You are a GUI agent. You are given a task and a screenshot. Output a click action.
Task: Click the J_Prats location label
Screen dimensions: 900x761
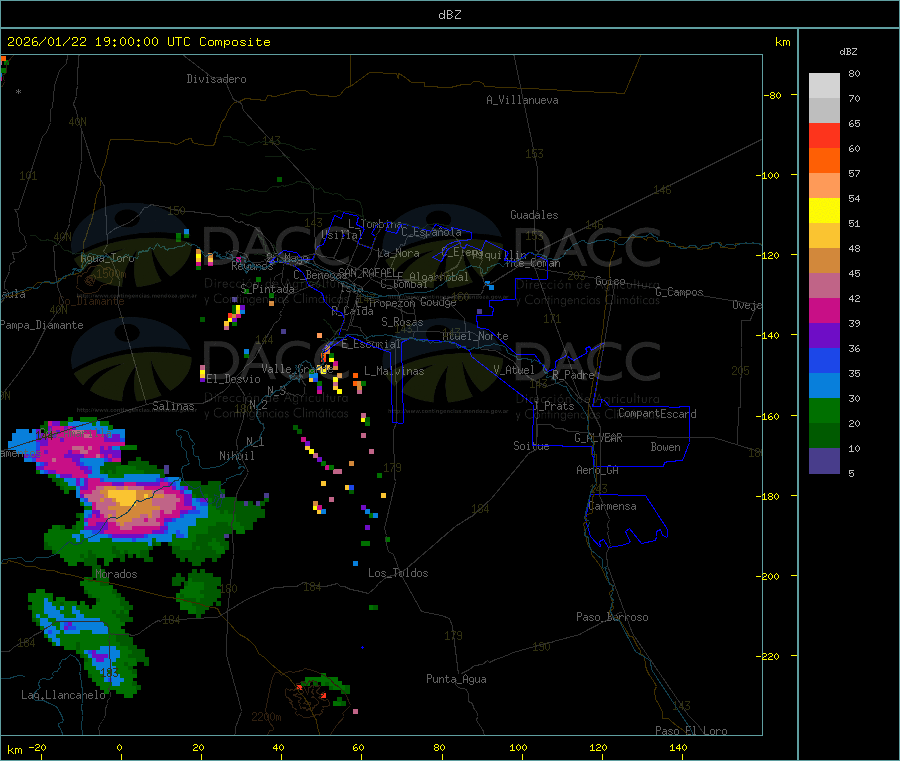(x=553, y=405)
